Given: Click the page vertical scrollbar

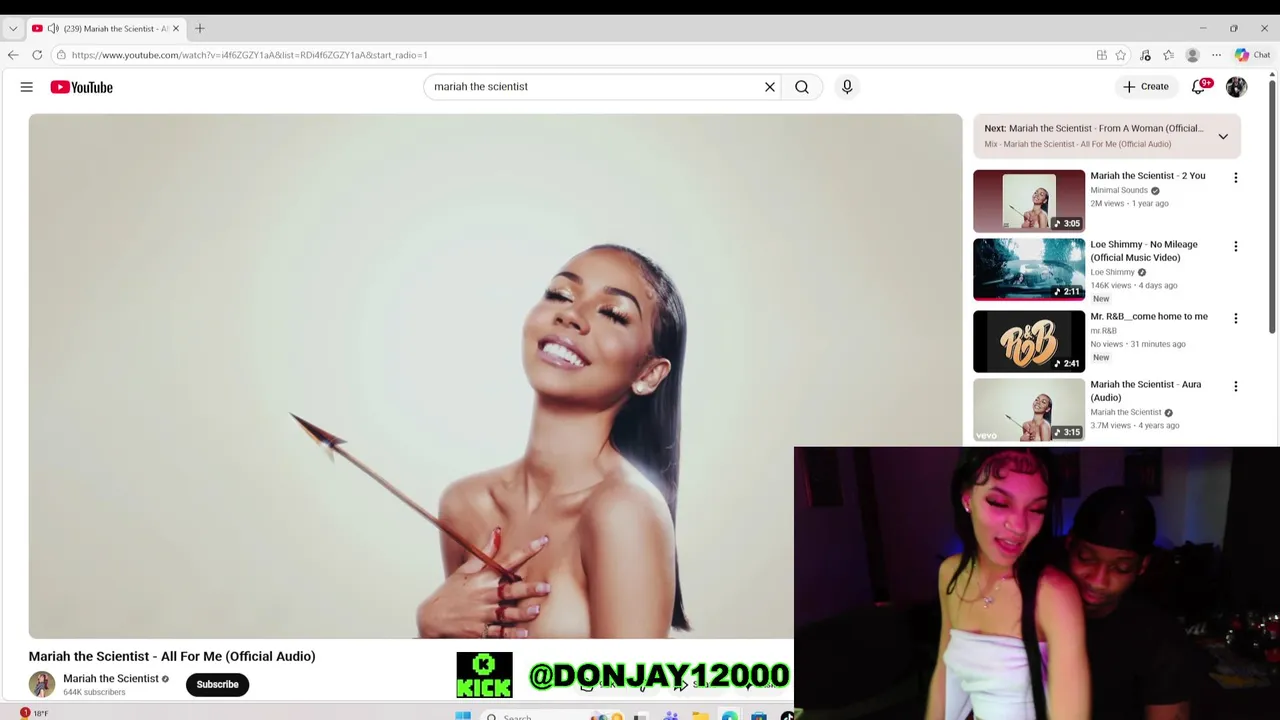Looking at the screenshot, I should click(1272, 205).
